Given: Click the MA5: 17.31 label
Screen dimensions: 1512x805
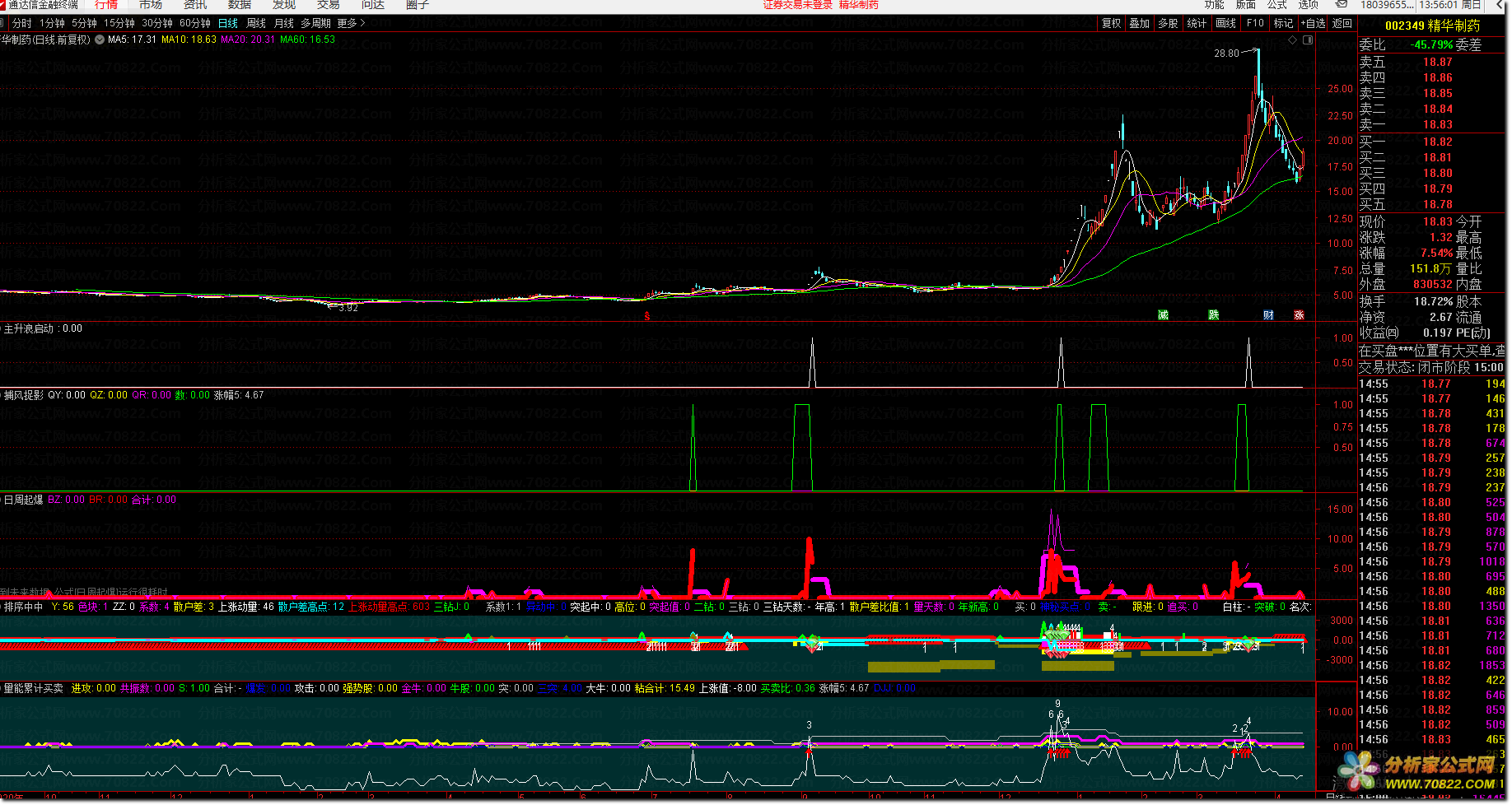Looking at the screenshot, I should (x=132, y=40).
